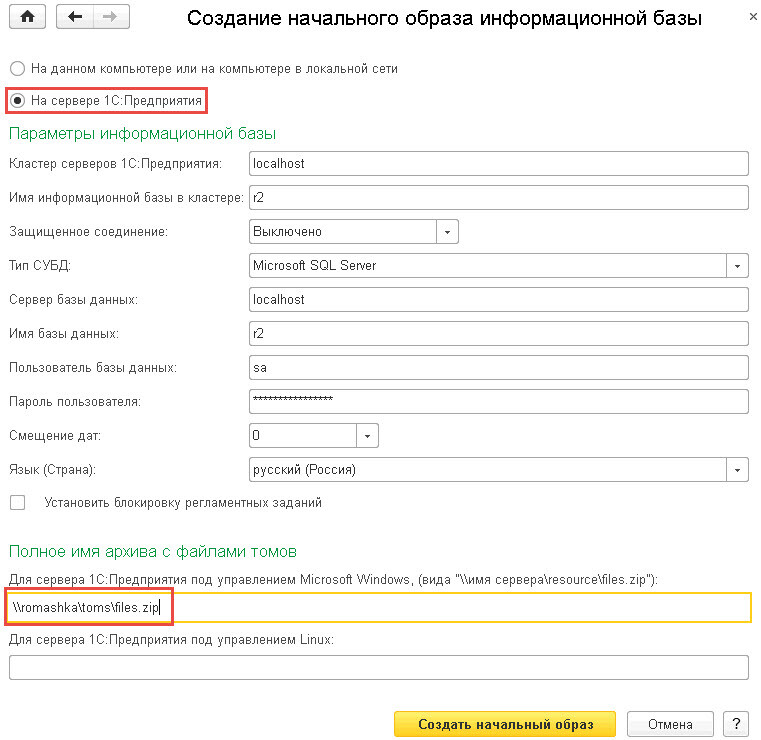The width and height of the screenshot is (761, 740).
Task: Expand the 'Тип СУБД' dropdown arrow
Action: point(737,265)
